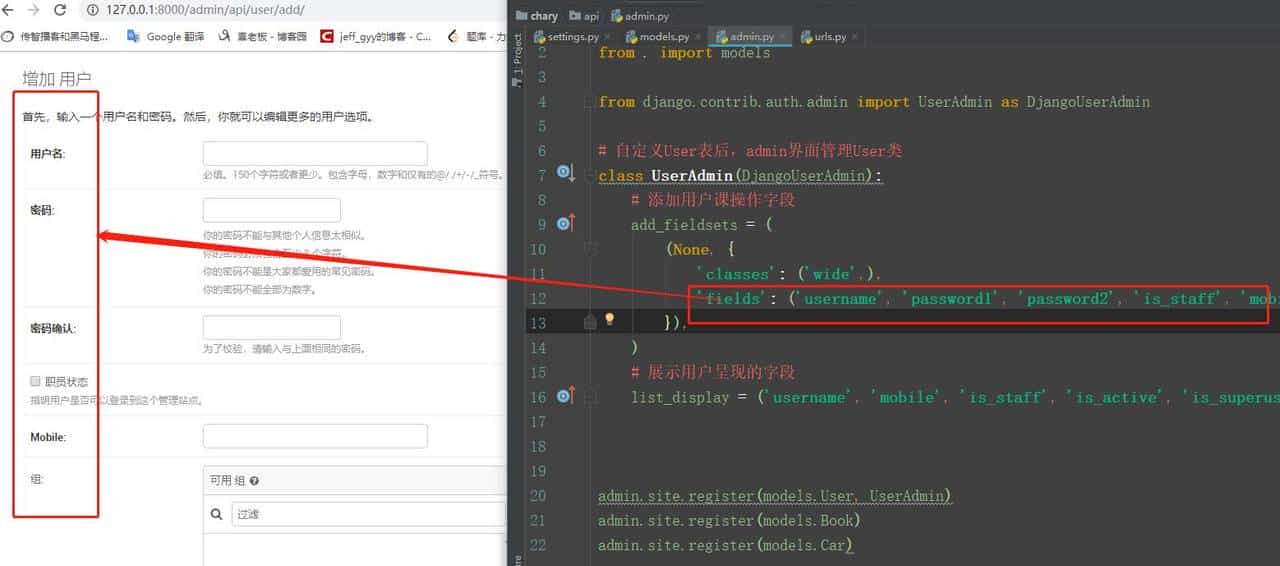
Task: Switch to the models.py editor tab
Action: point(658,37)
